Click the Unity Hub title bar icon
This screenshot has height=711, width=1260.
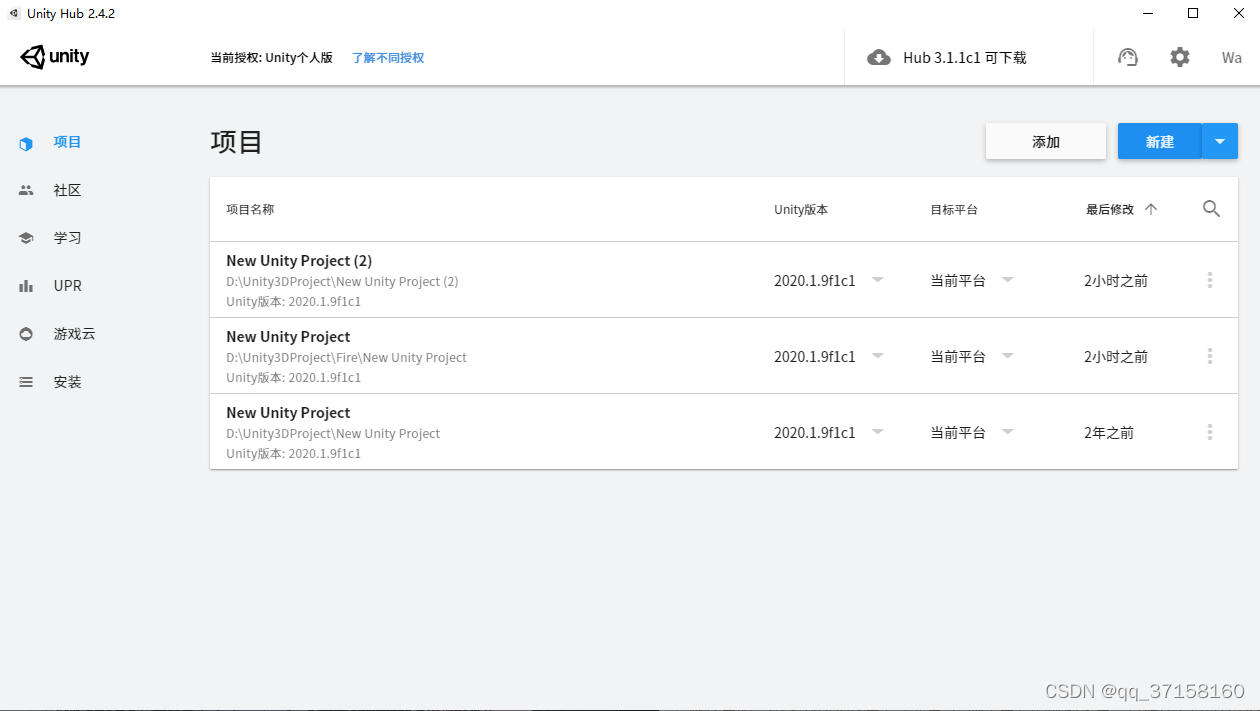tap(14, 13)
